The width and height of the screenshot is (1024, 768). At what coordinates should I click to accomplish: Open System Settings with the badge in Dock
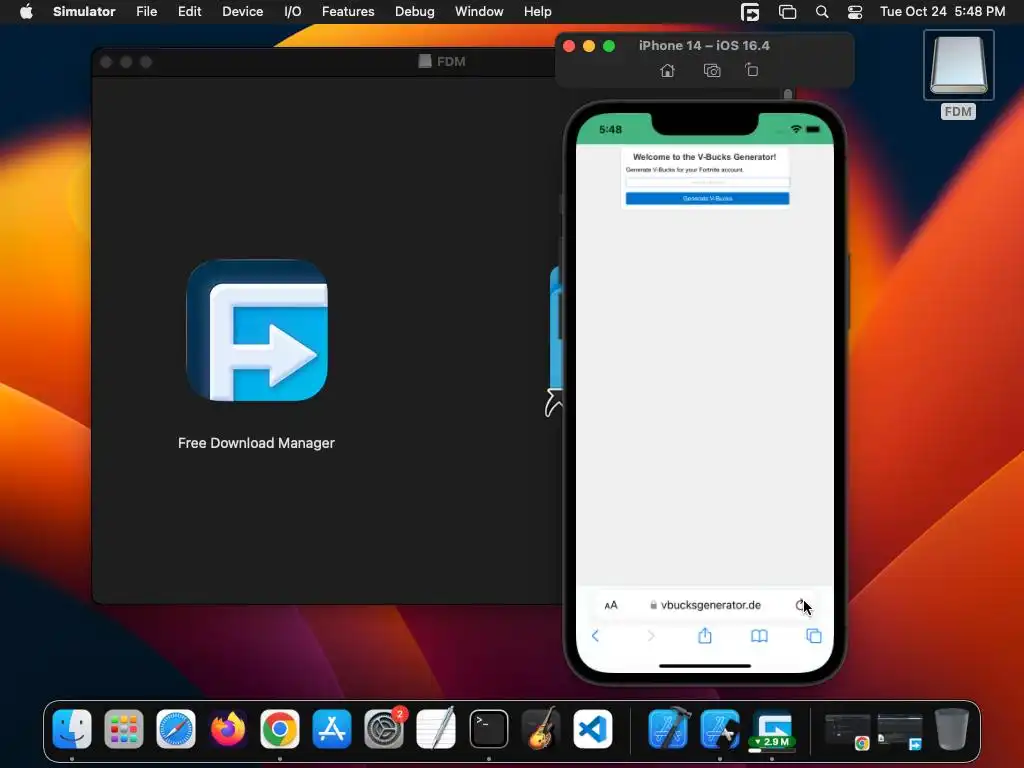point(384,729)
